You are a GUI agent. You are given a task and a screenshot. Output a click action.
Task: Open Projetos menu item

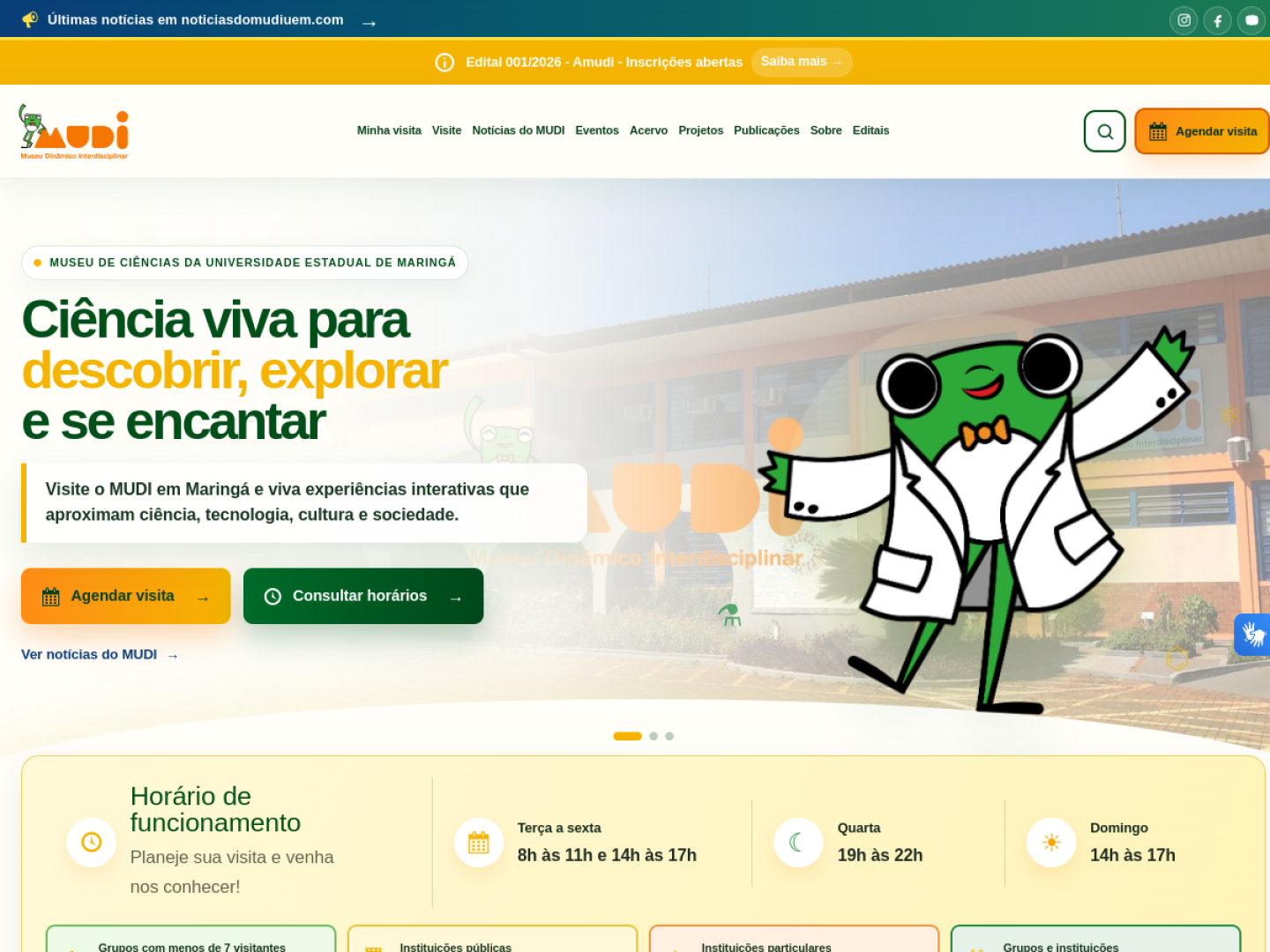point(700,130)
